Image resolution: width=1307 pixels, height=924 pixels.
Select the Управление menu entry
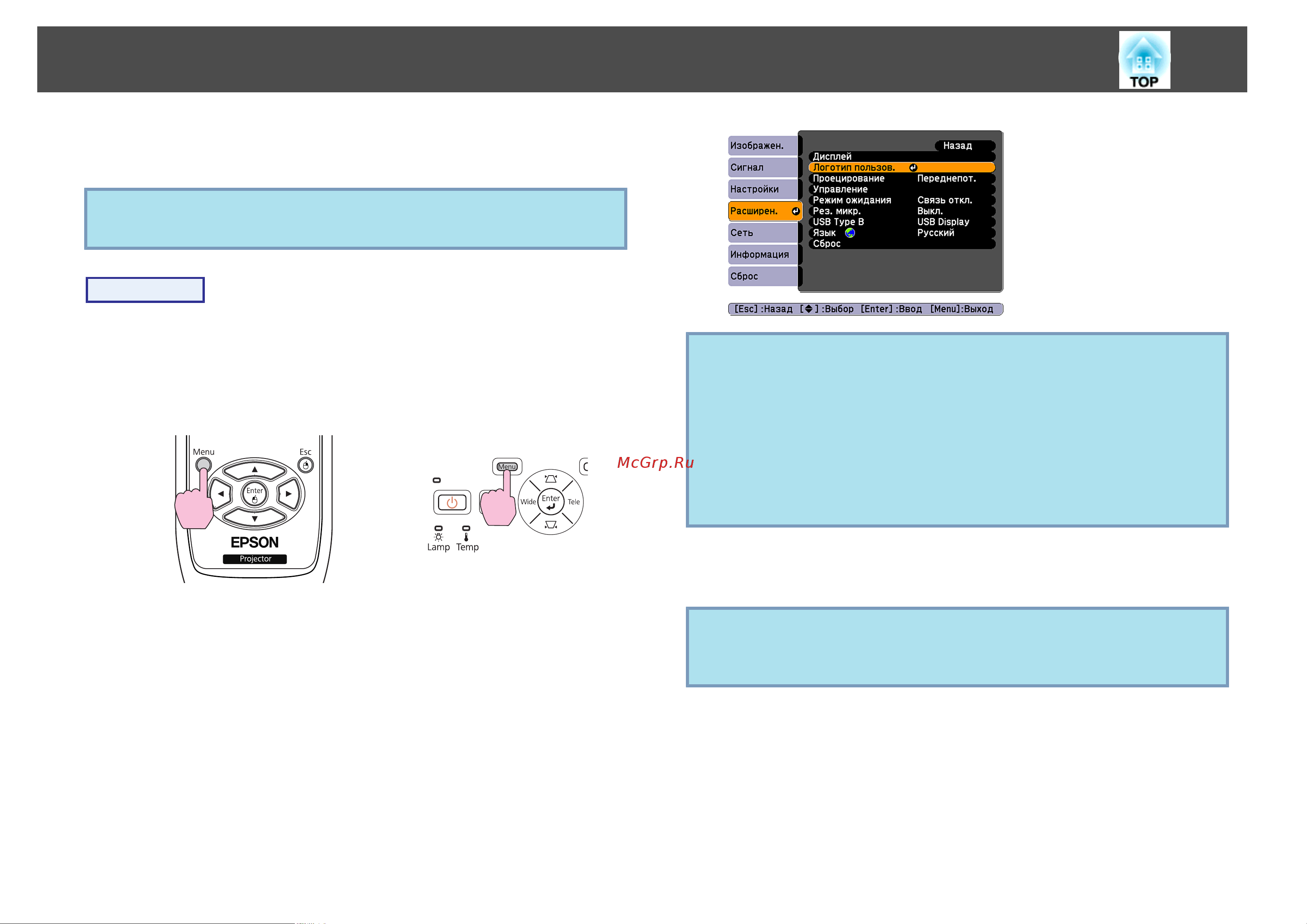[x=902, y=189]
